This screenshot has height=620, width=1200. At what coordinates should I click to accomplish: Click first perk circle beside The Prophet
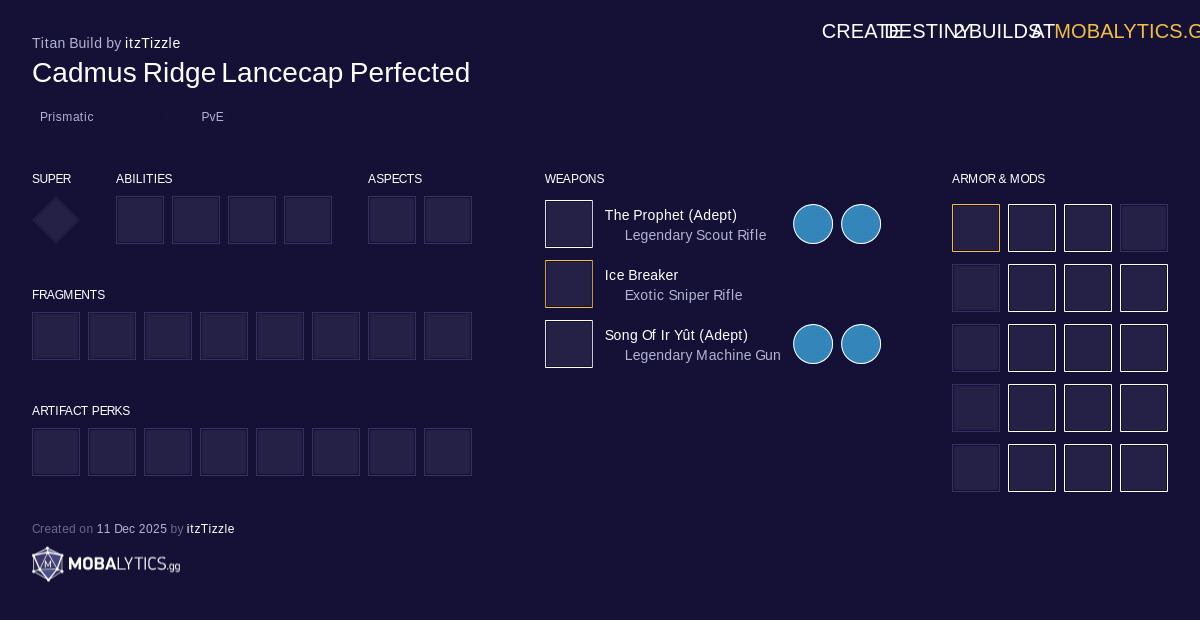(813, 224)
